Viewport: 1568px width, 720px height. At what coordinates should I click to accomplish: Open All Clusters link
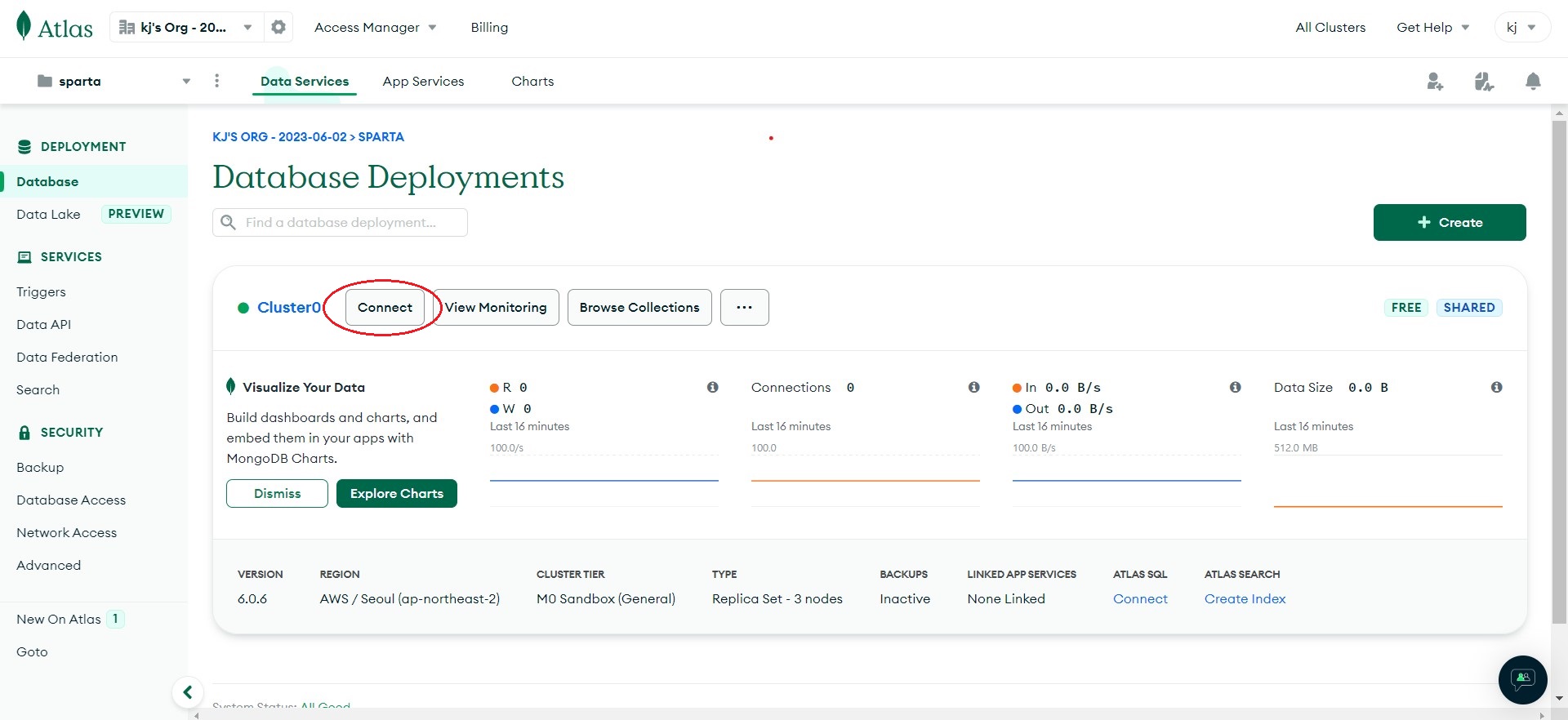click(x=1330, y=27)
